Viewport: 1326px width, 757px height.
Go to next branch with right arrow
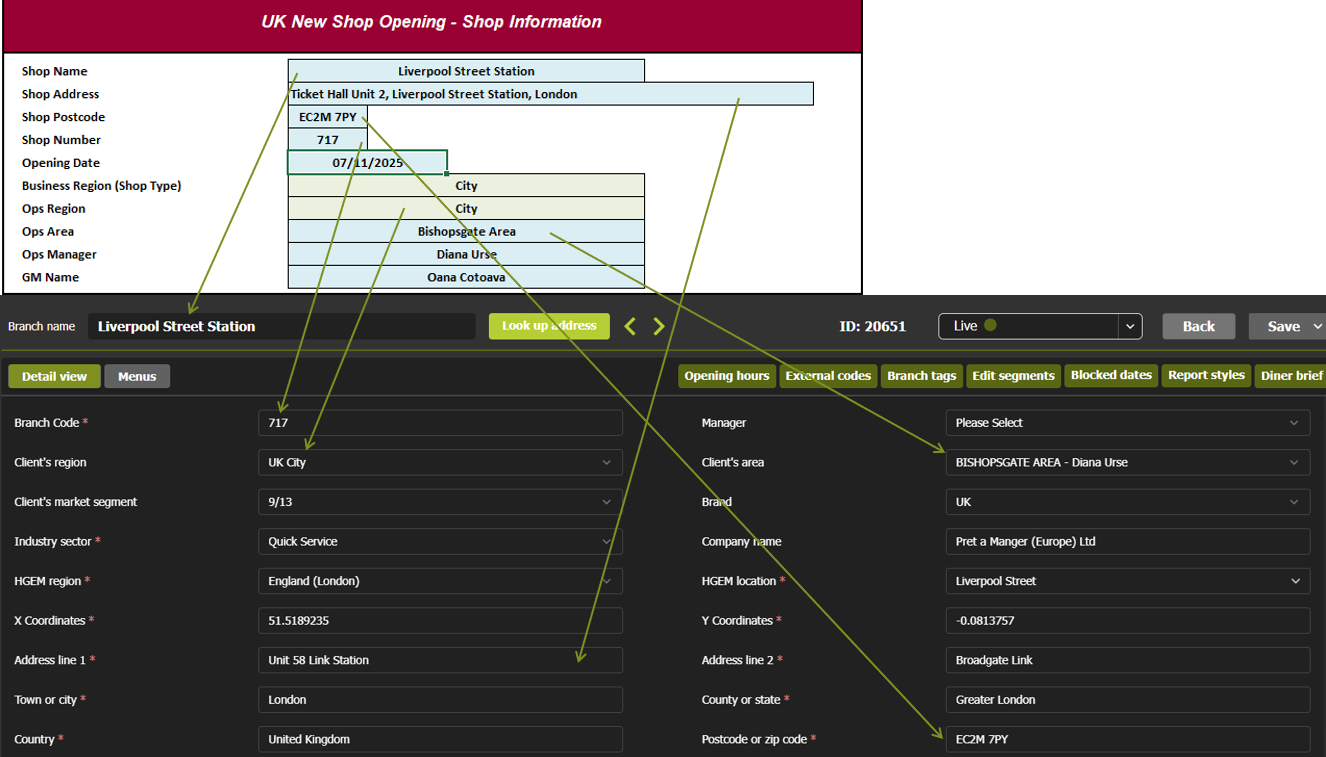tap(659, 326)
